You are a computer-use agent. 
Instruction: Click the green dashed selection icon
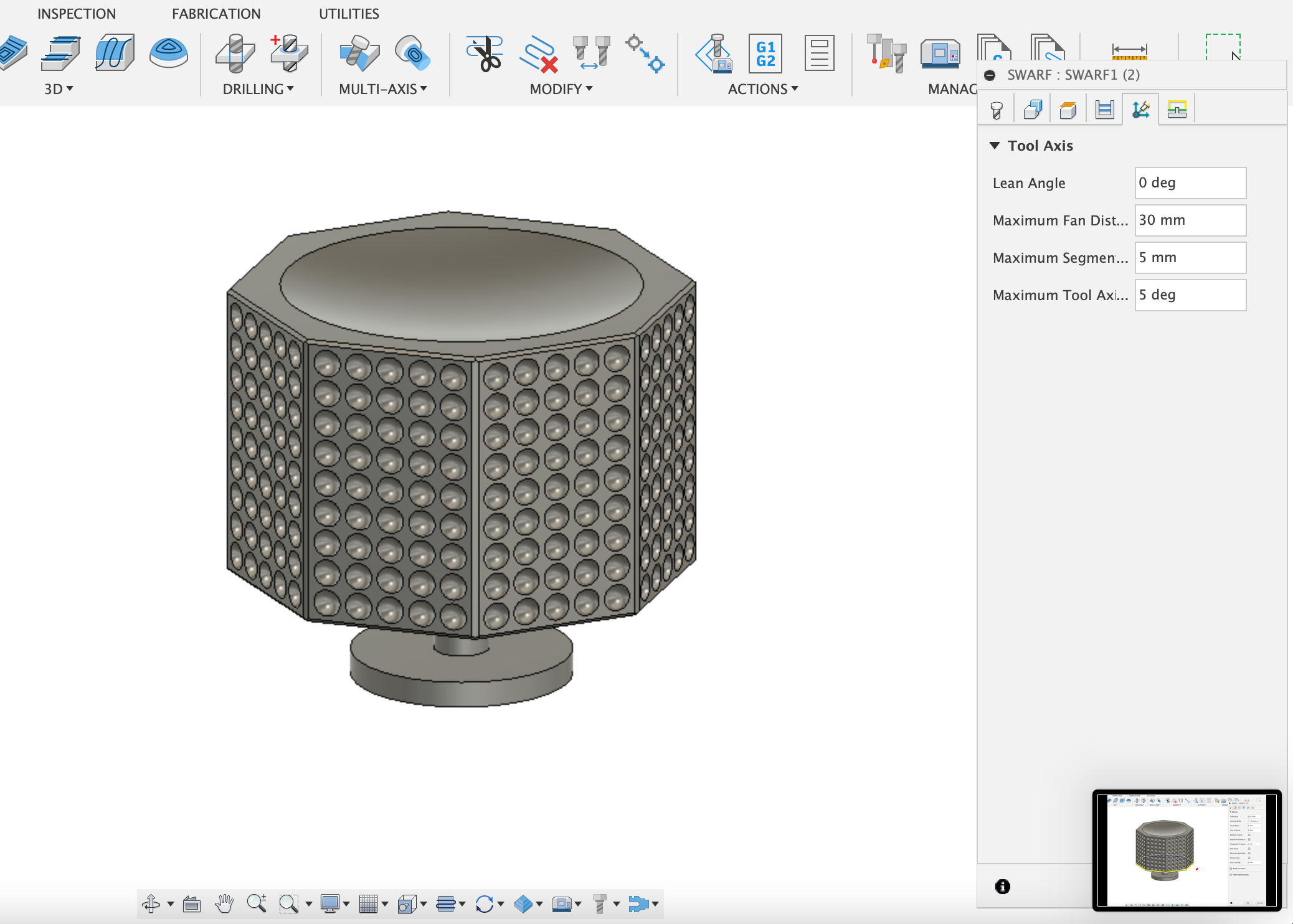tap(1223, 47)
